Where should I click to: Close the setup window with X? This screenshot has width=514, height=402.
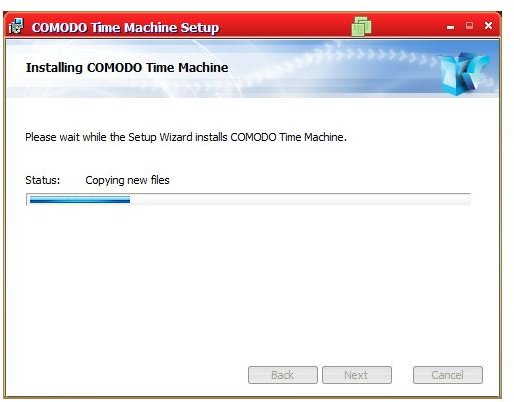click(488, 25)
